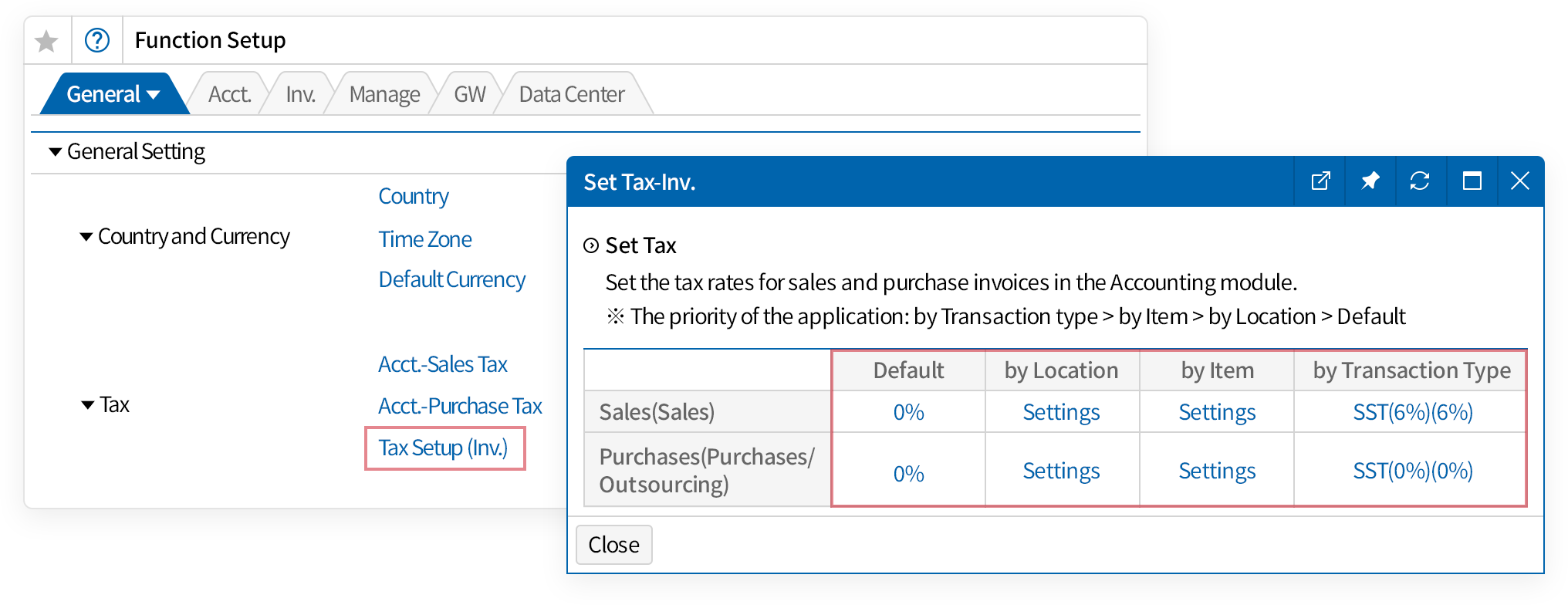
Task: Open Sales by Location Settings link
Action: [x=1061, y=413]
